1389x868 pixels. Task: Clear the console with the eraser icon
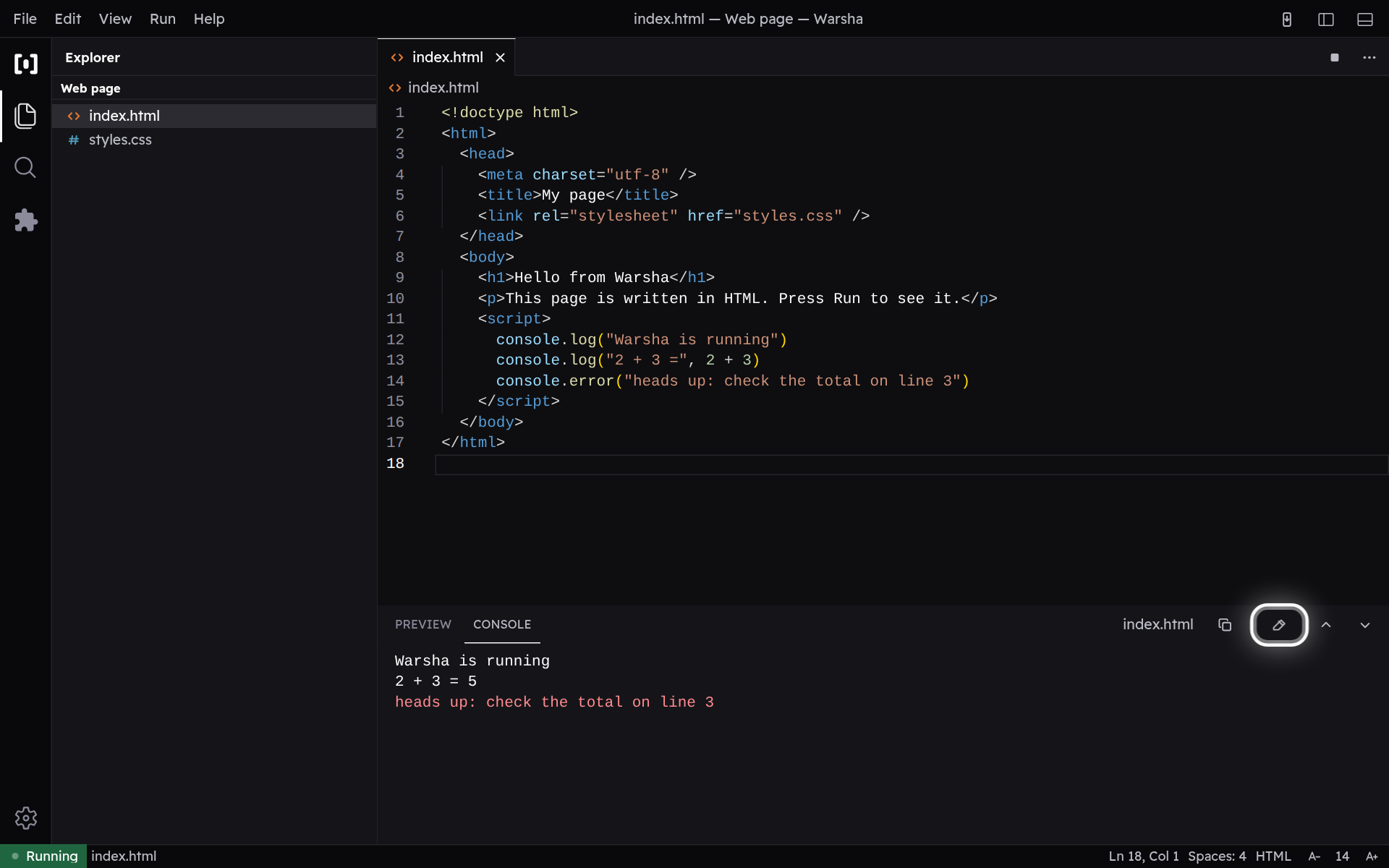(x=1279, y=625)
